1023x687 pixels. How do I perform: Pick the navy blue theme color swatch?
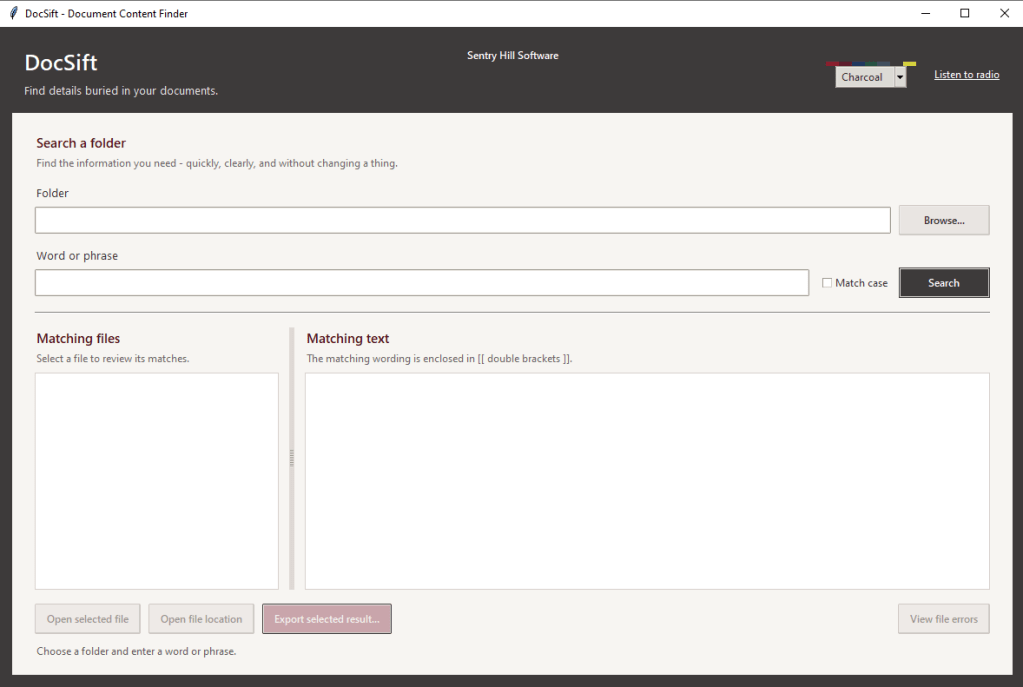pos(859,64)
